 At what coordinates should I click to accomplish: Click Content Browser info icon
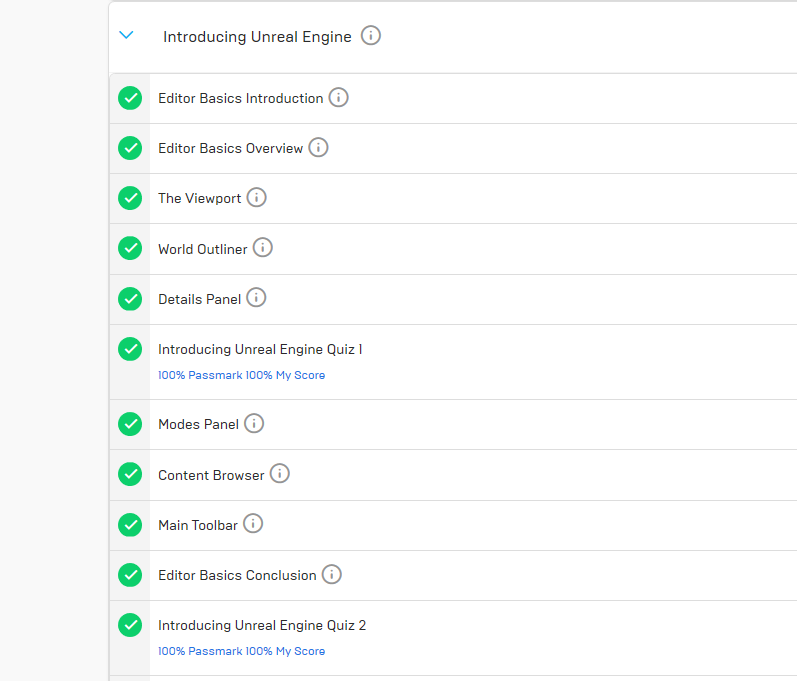280,473
